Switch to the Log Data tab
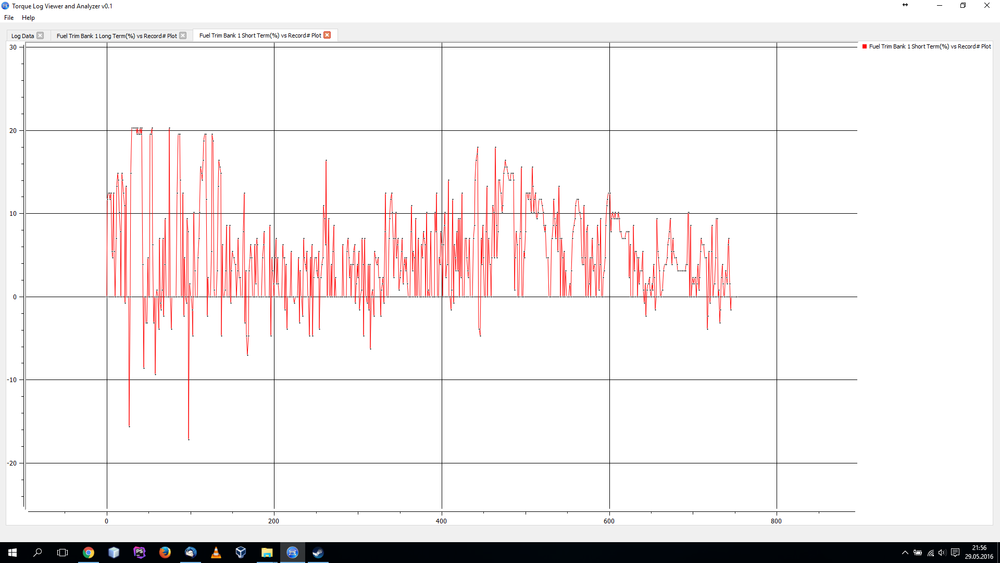The height and width of the screenshot is (563, 1000). pyautogui.click(x=22, y=36)
